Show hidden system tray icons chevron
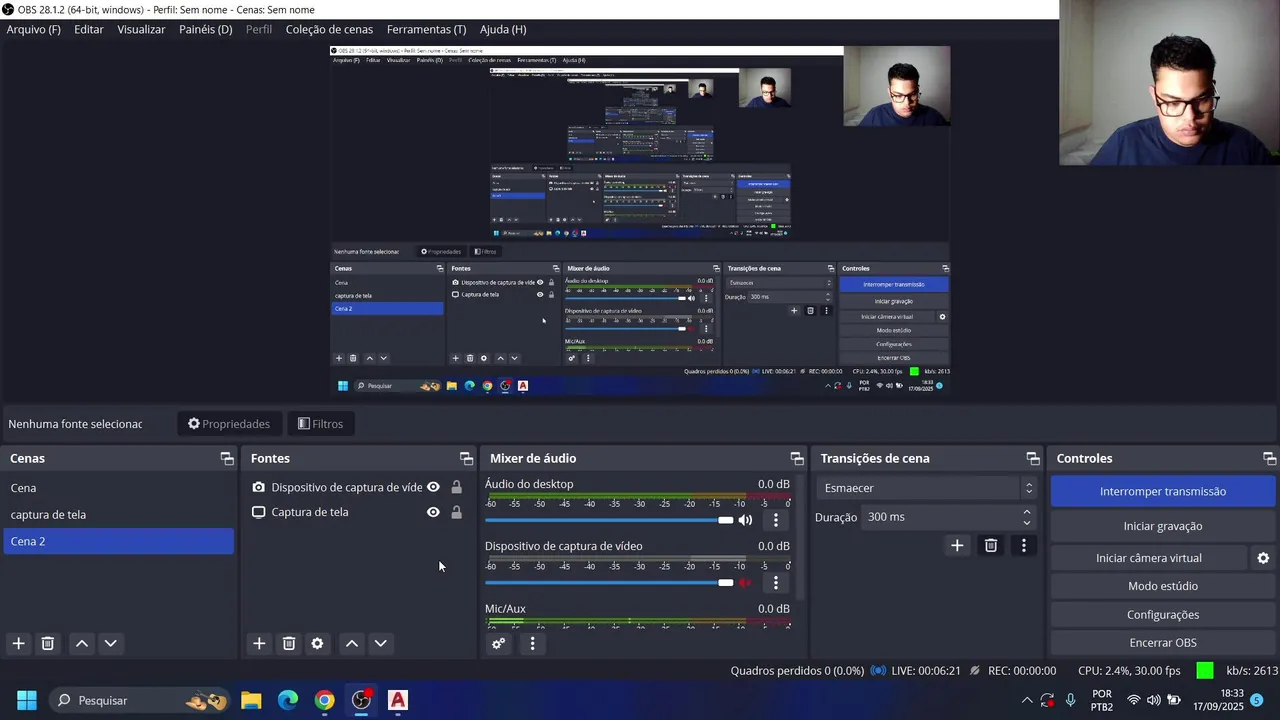 coord(1026,700)
